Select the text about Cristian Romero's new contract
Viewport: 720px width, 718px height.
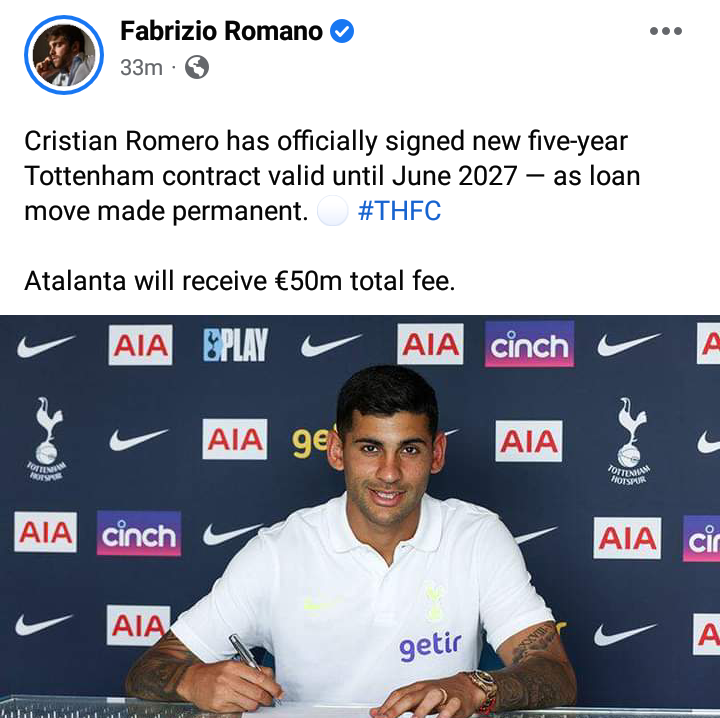[332, 176]
